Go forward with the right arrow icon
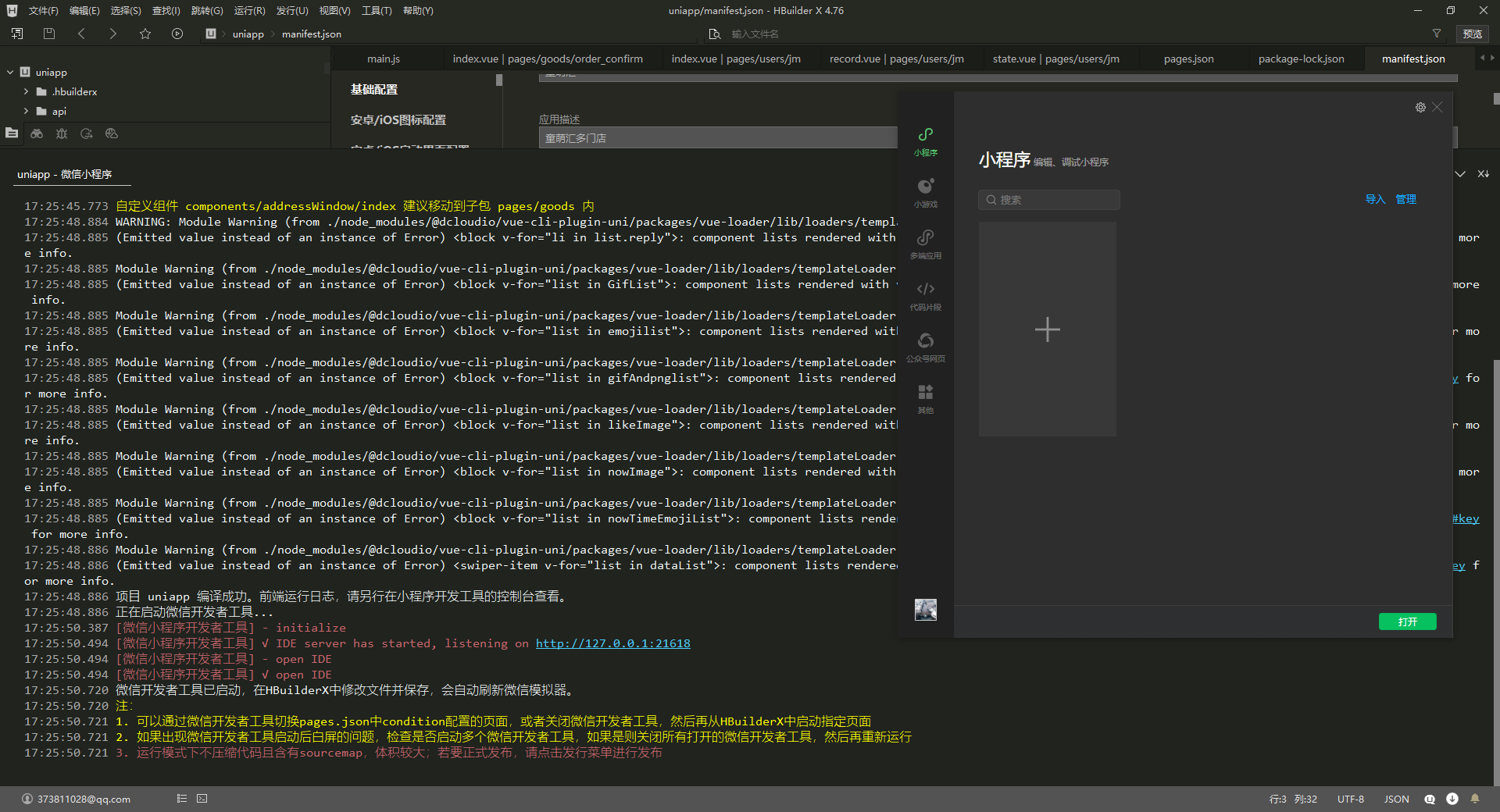The image size is (1500, 812). point(112,34)
